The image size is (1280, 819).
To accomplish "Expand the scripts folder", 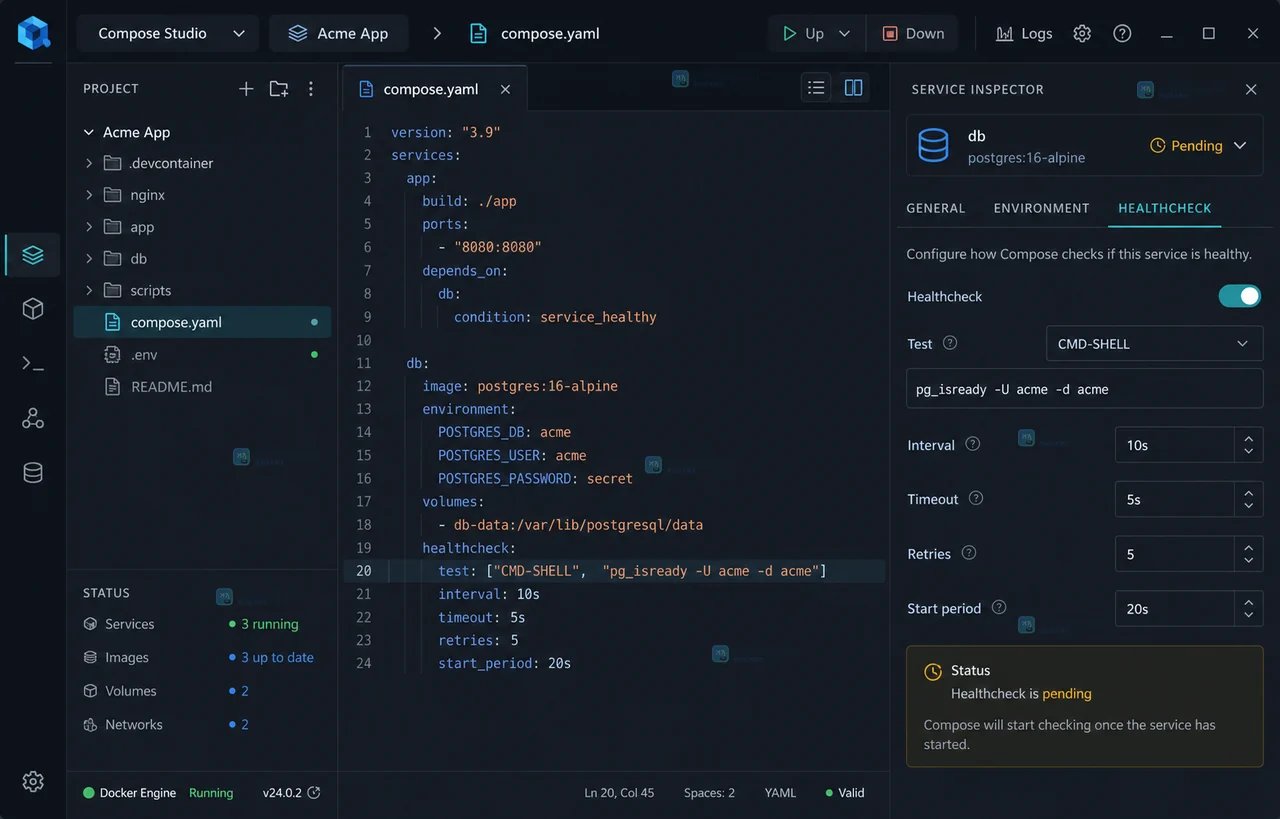I will pyautogui.click(x=88, y=290).
